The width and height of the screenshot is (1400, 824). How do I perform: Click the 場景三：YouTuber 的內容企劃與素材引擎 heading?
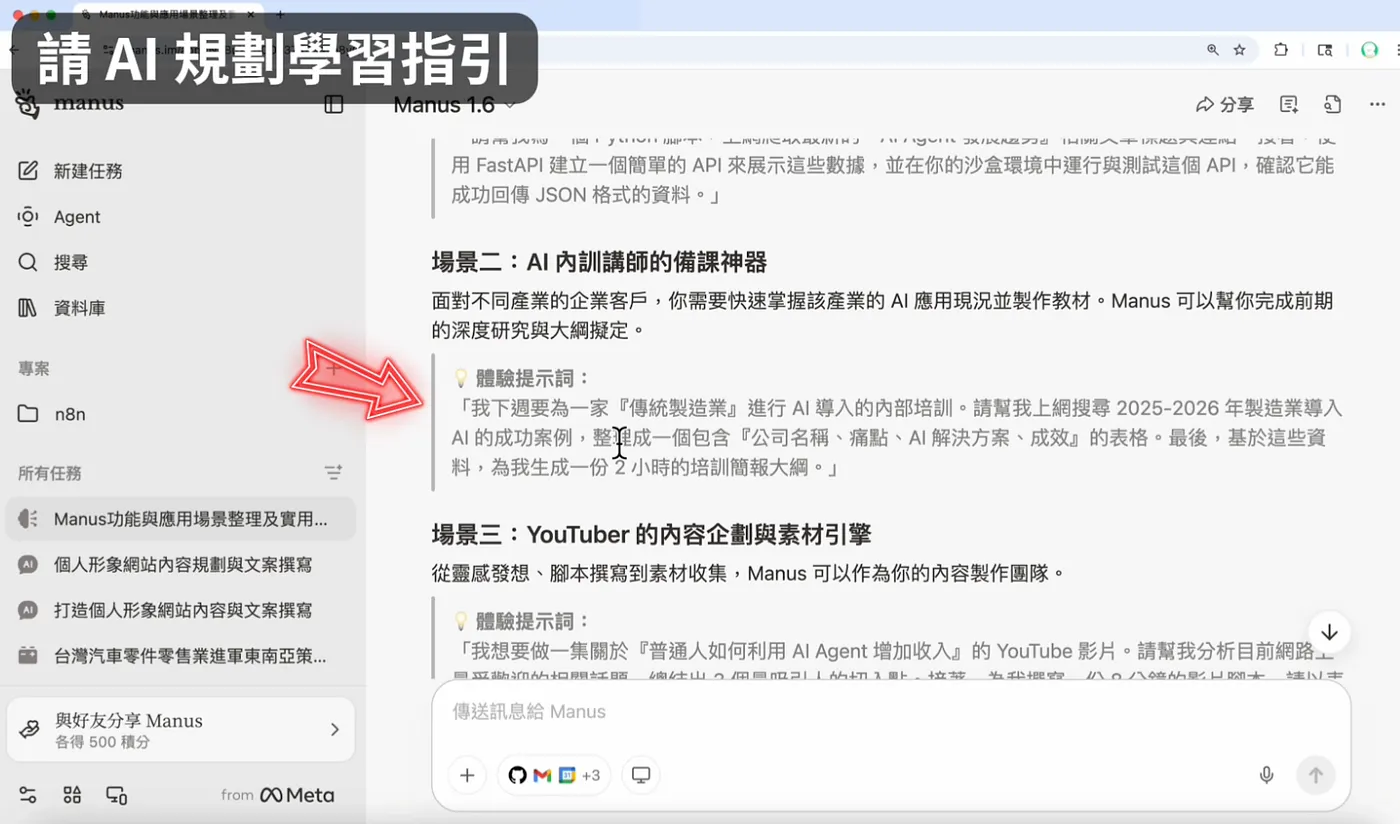[x=651, y=535]
